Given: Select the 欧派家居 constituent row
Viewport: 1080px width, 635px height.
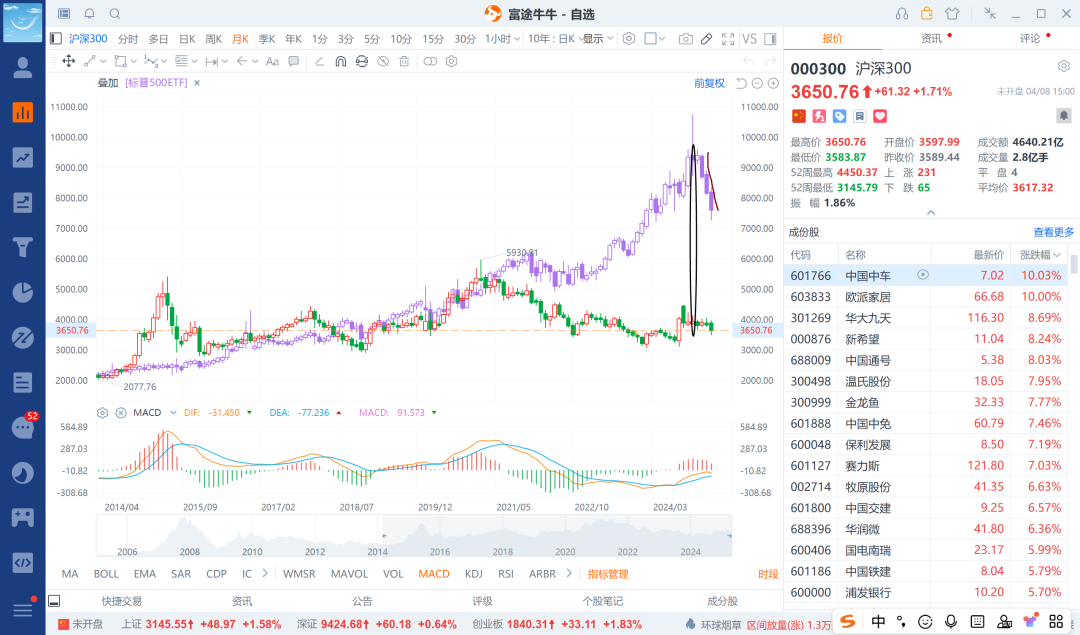Looking at the screenshot, I should click(926, 296).
